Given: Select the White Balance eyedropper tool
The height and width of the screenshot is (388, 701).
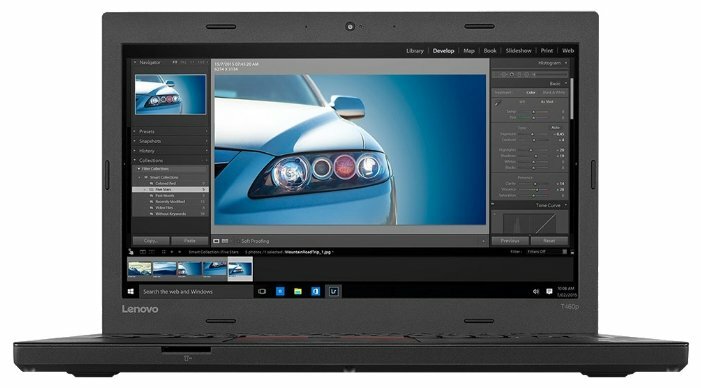Looking at the screenshot, I should coord(498,104).
